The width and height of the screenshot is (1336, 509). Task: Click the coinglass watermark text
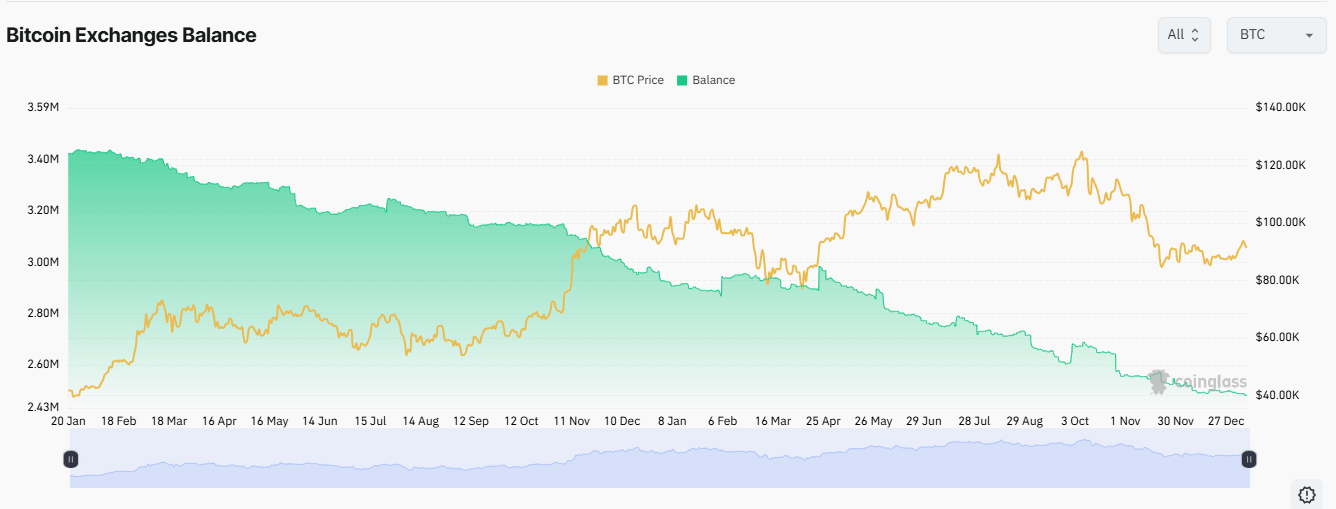1210,382
